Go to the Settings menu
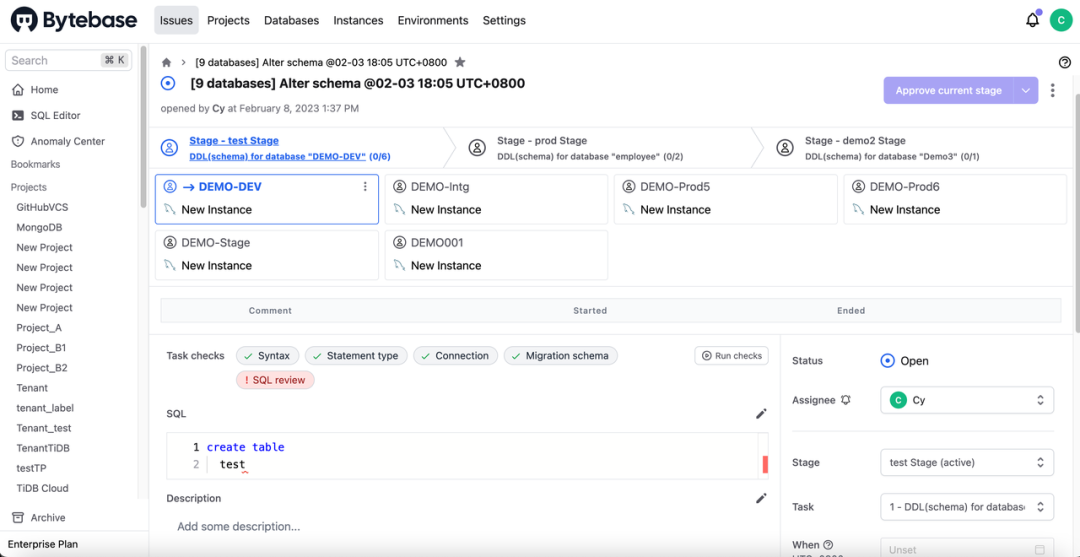The image size is (1080, 557). (503, 20)
